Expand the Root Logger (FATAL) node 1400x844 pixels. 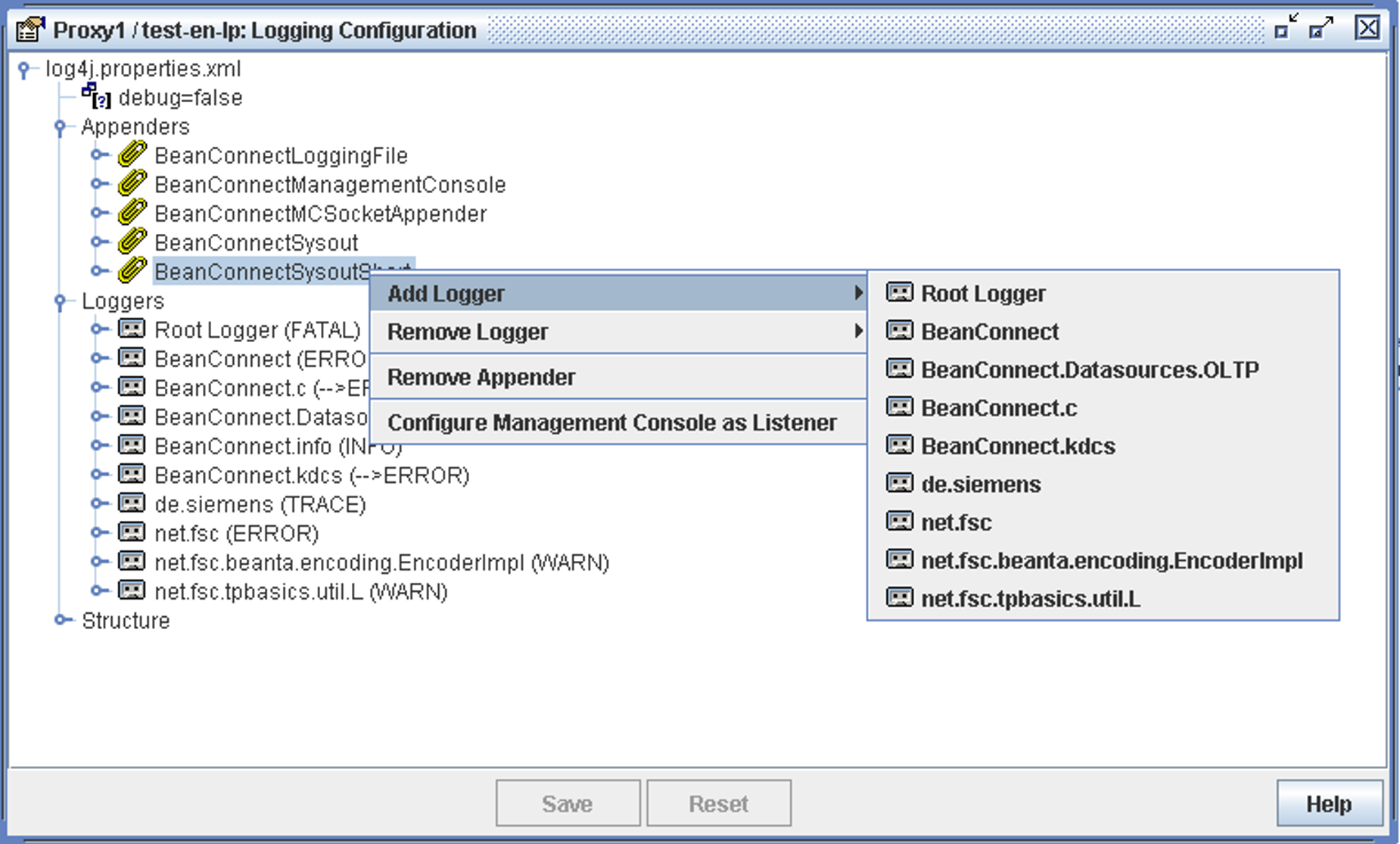coord(100,329)
